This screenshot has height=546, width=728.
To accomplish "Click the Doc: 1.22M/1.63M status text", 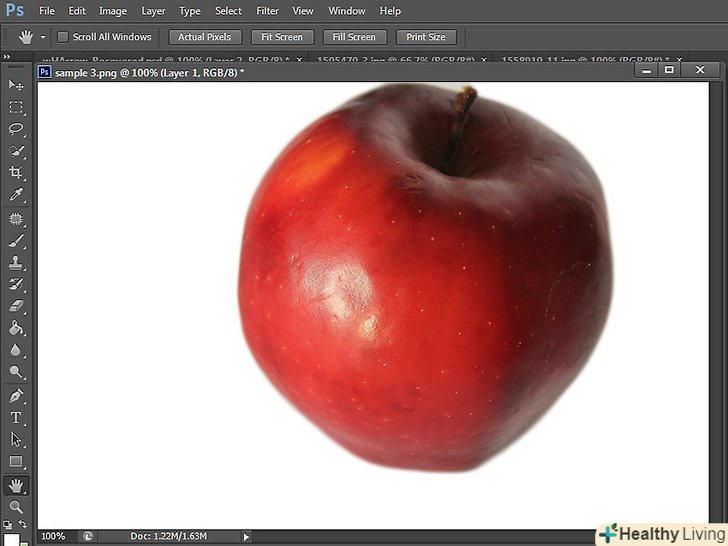I will tap(169, 536).
